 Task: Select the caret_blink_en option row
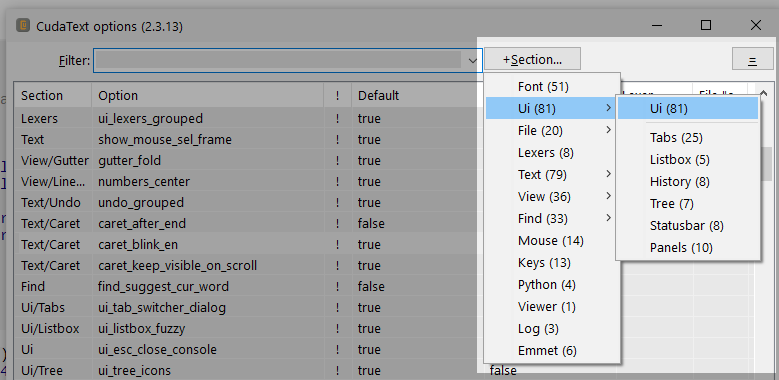[x=248, y=244]
